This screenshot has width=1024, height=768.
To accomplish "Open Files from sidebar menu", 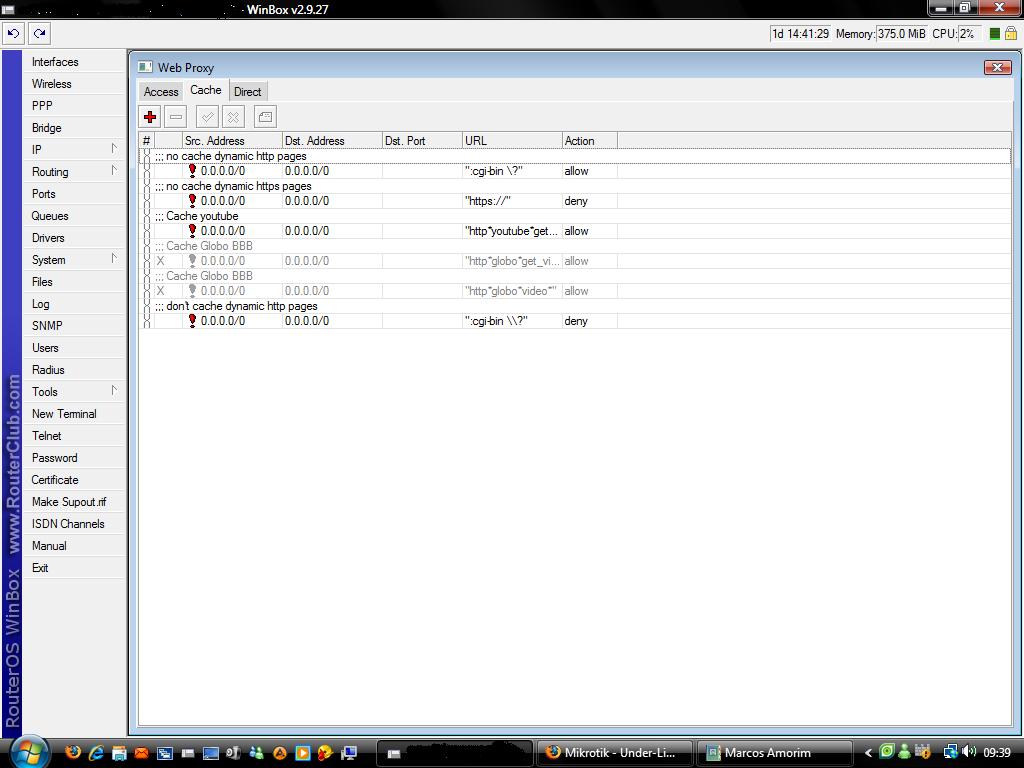I will pos(74,281).
